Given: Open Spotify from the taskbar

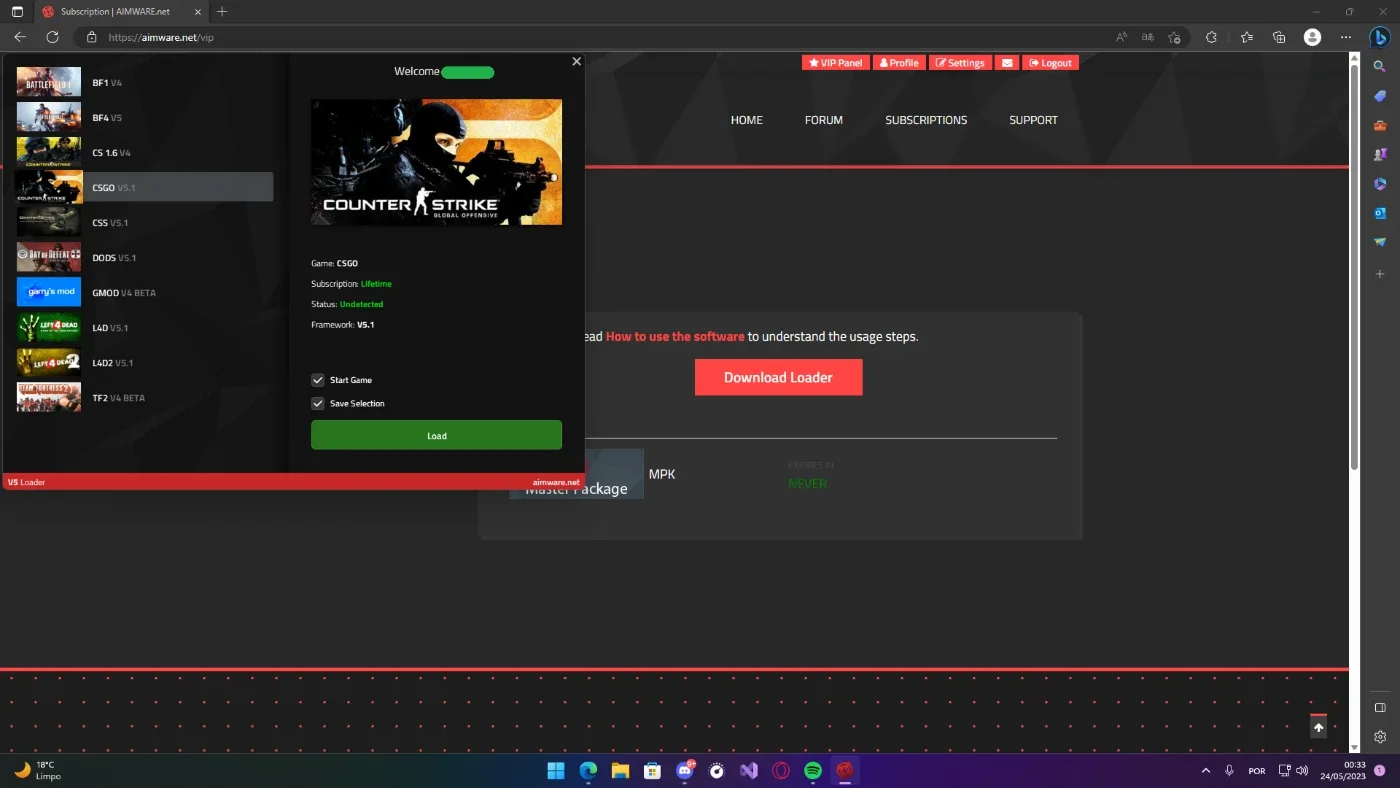Looking at the screenshot, I should [x=813, y=770].
